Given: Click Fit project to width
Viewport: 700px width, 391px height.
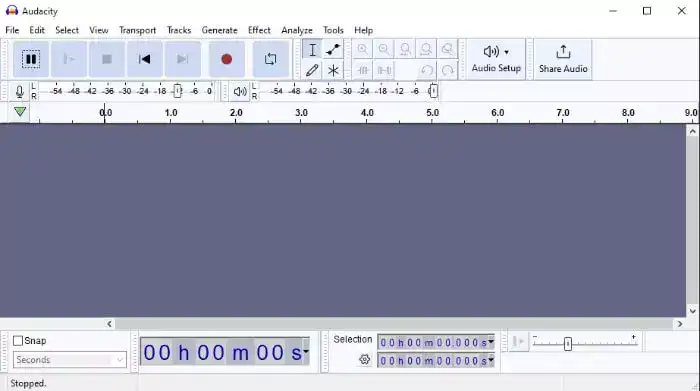Looking at the screenshot, I should (426, 49).
